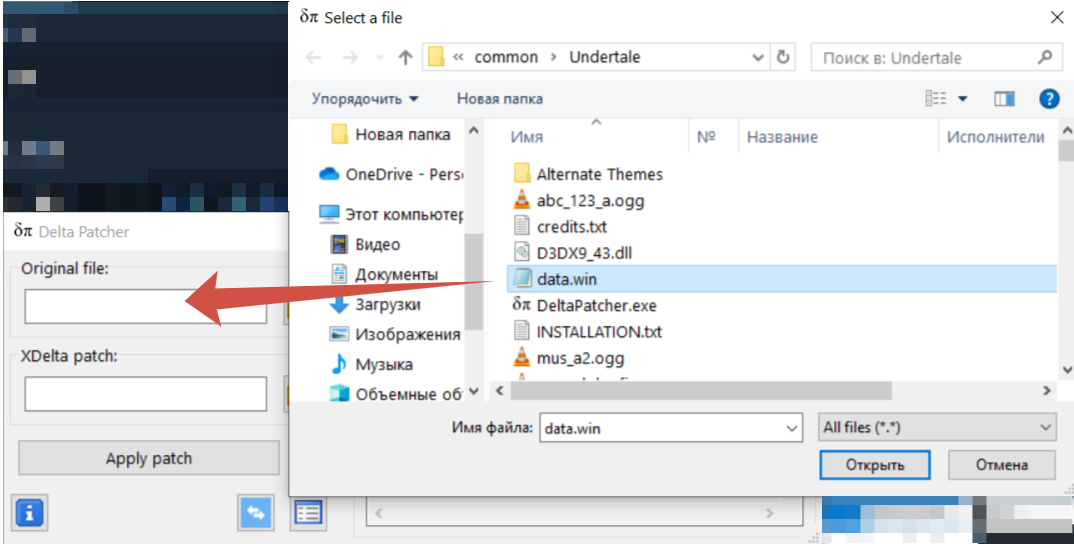Select mus_a2.ogg file

point(580,358)
